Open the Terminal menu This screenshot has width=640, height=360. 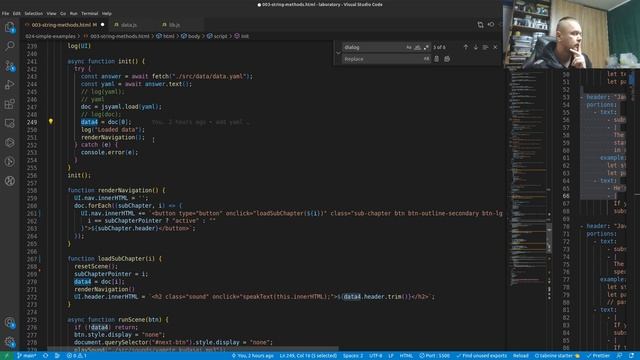click(89, 13)
